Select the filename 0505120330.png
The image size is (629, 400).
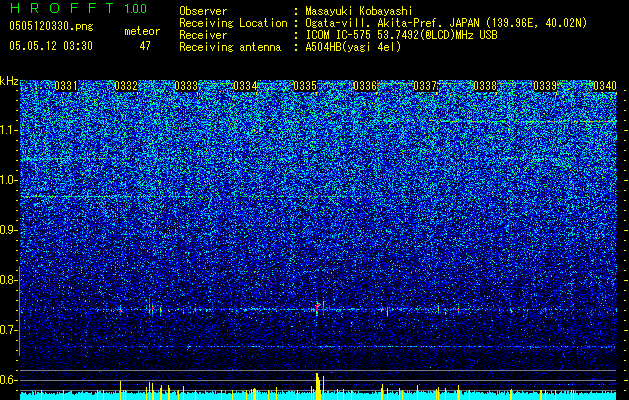click(x=51, y=26)
